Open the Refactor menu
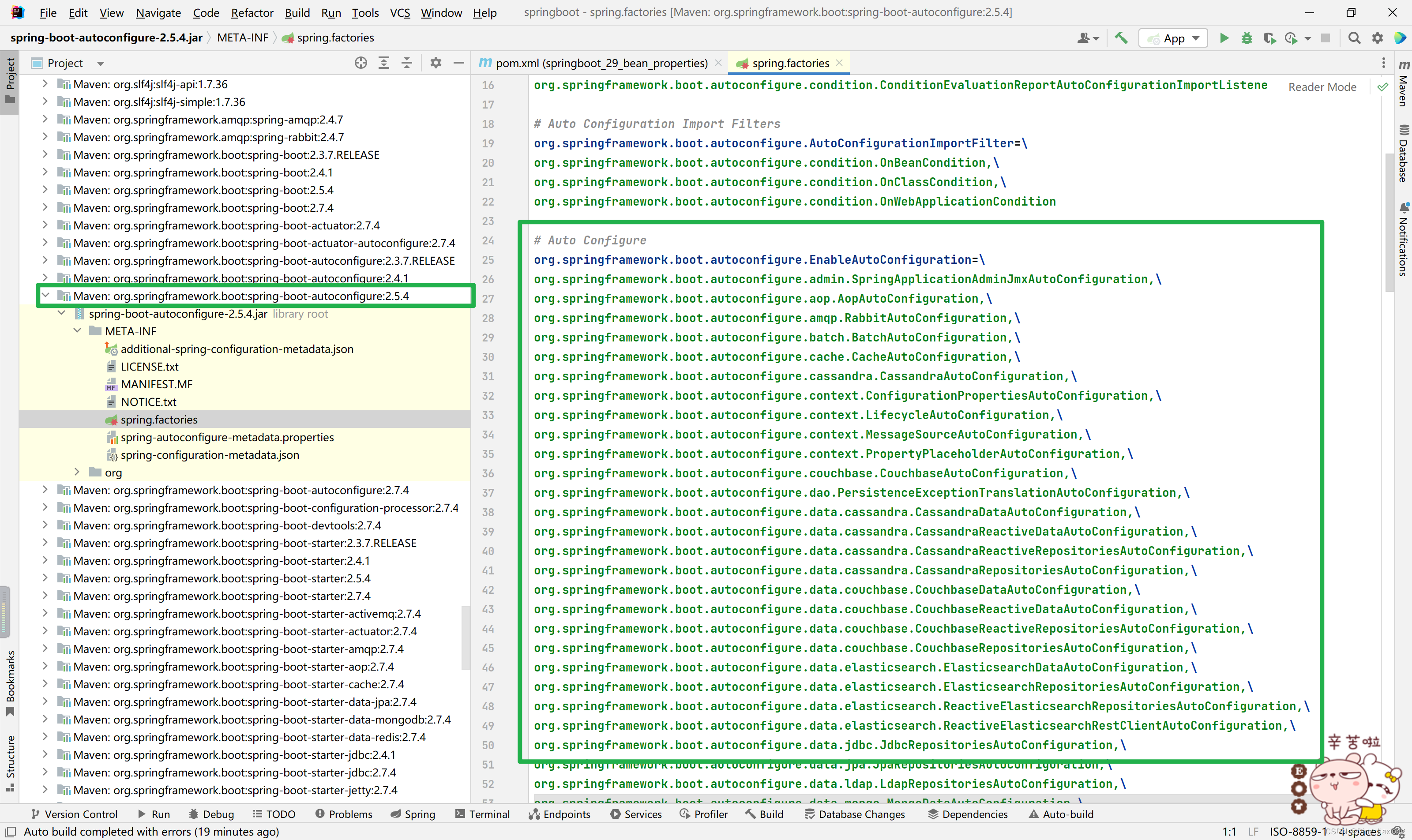Viewport: 1412px width, 840px height. [x=252, y=12]
